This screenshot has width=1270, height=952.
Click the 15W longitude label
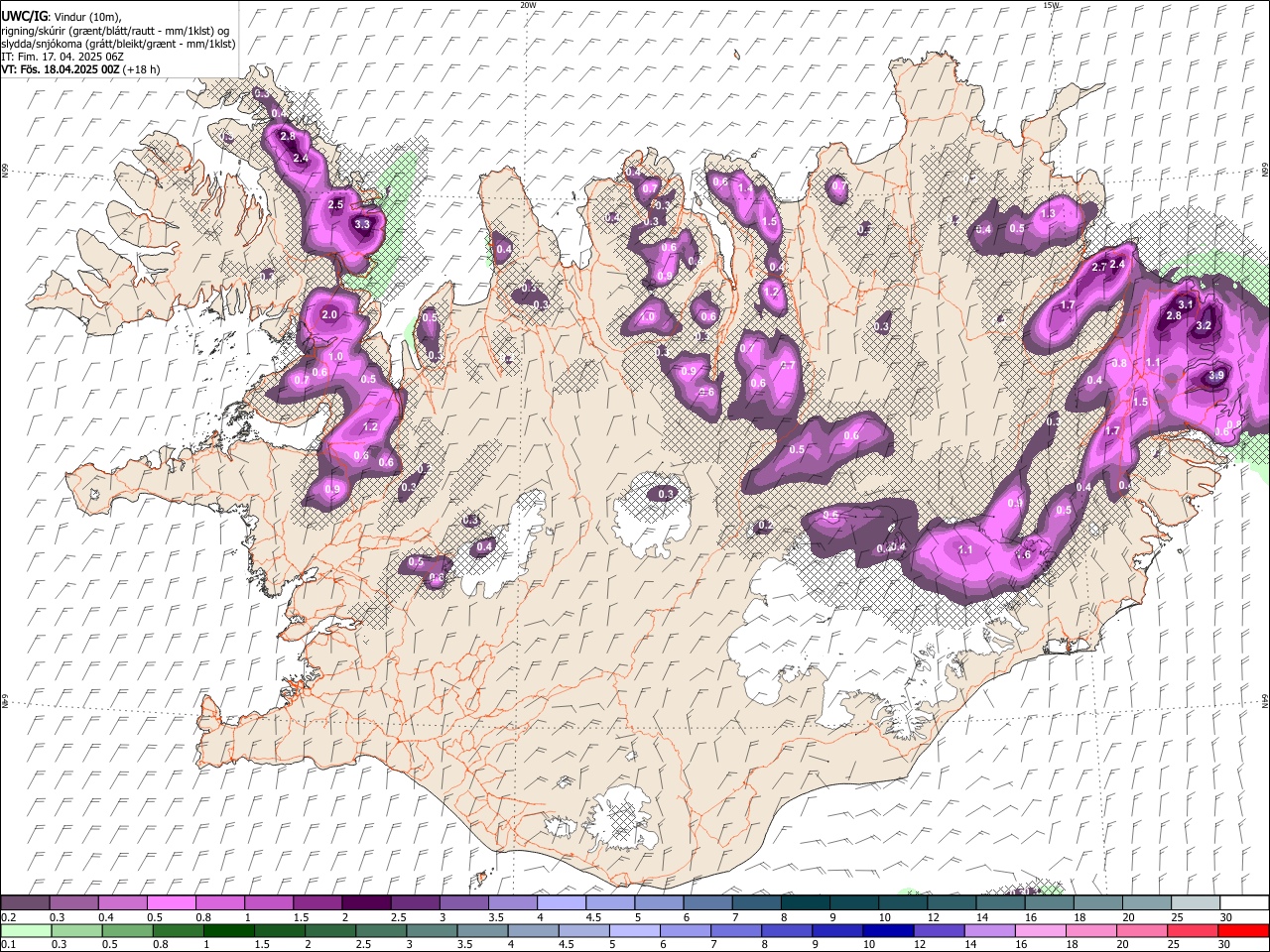click(1051, 5)
